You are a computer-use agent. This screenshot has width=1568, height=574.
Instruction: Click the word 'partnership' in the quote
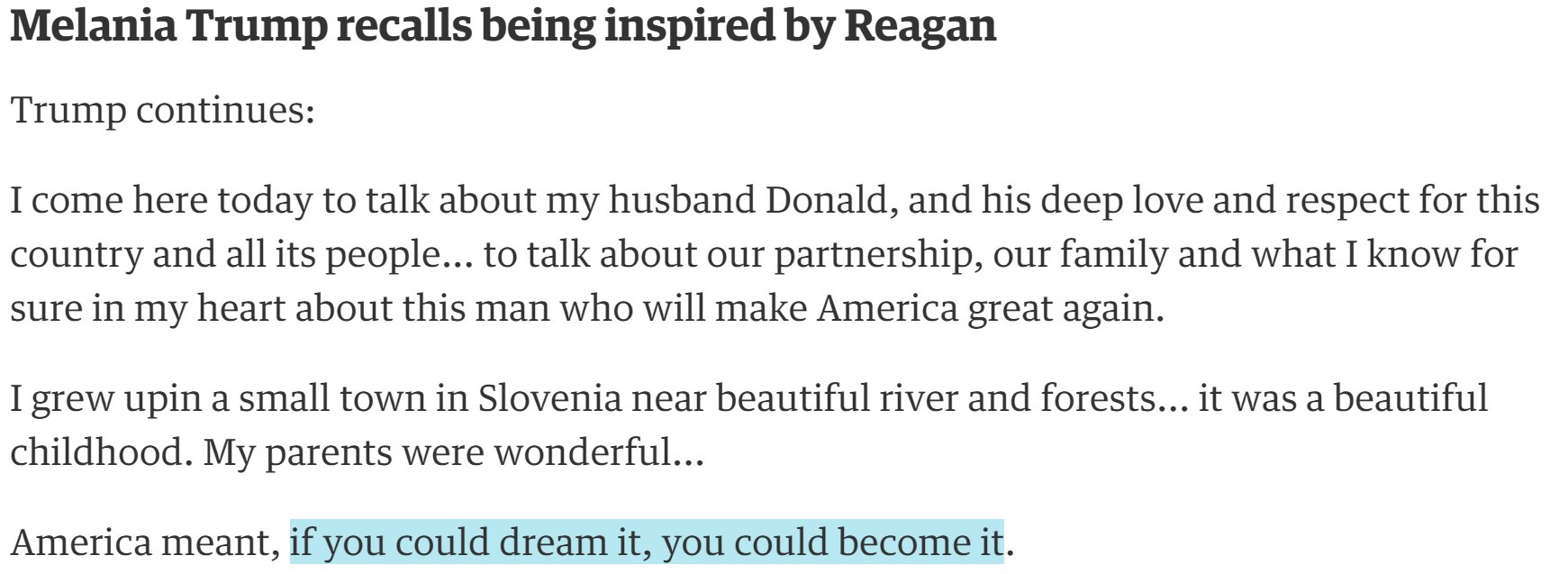tap(877, 255)
